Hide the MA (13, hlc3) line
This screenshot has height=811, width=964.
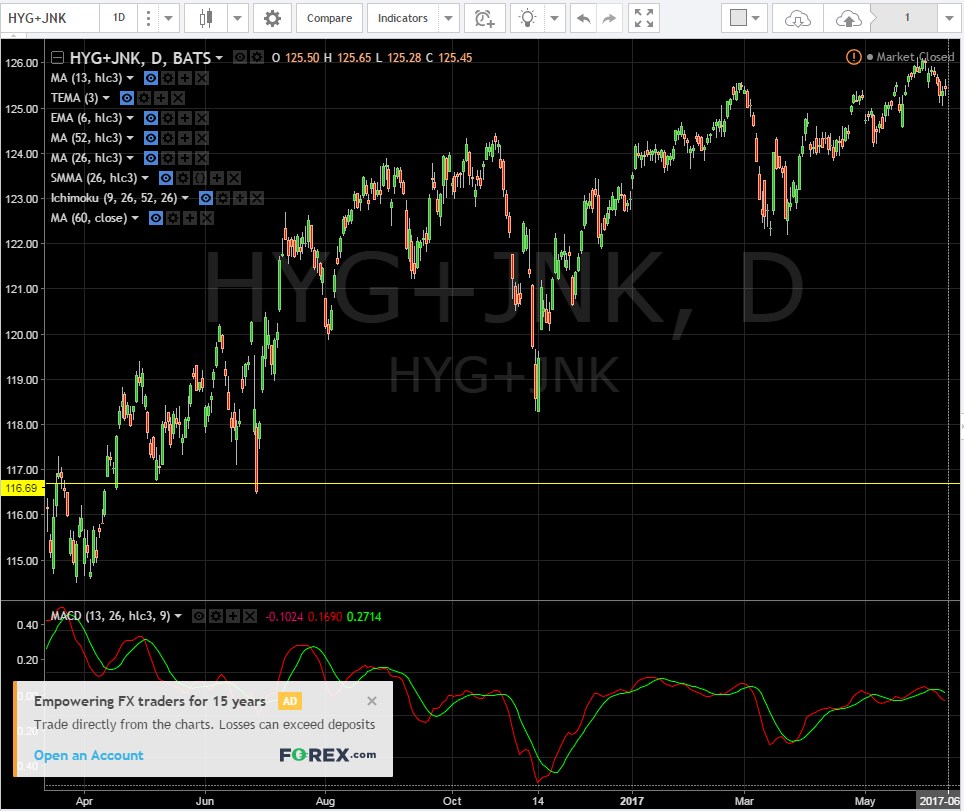coord(151,78)
